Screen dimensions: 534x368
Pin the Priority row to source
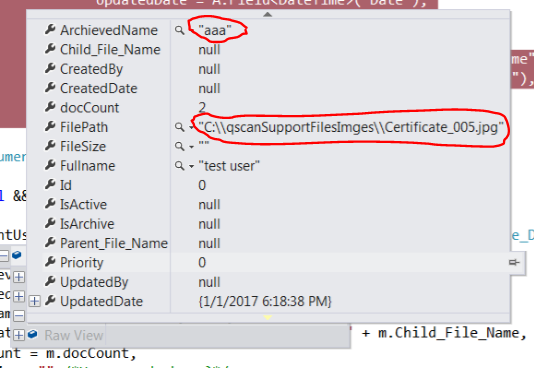[514, 262]
